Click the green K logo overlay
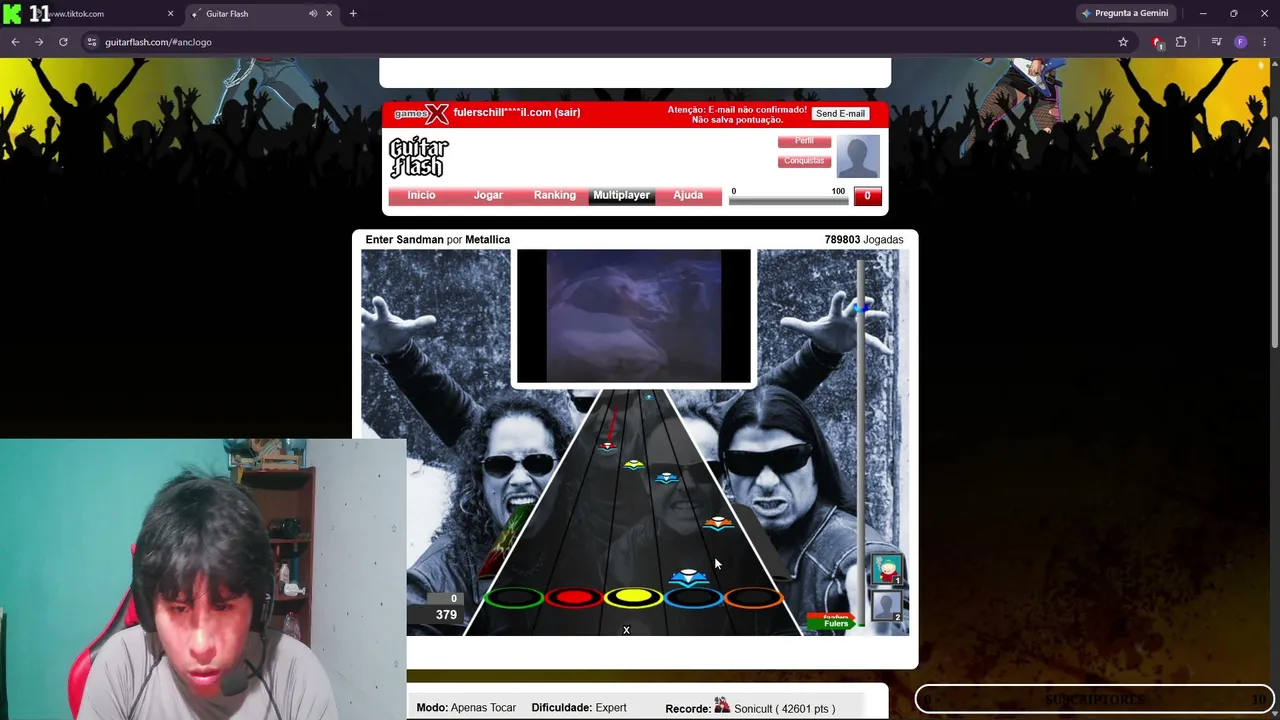This screenshot has width=1280, height=720. click(13, 14)
